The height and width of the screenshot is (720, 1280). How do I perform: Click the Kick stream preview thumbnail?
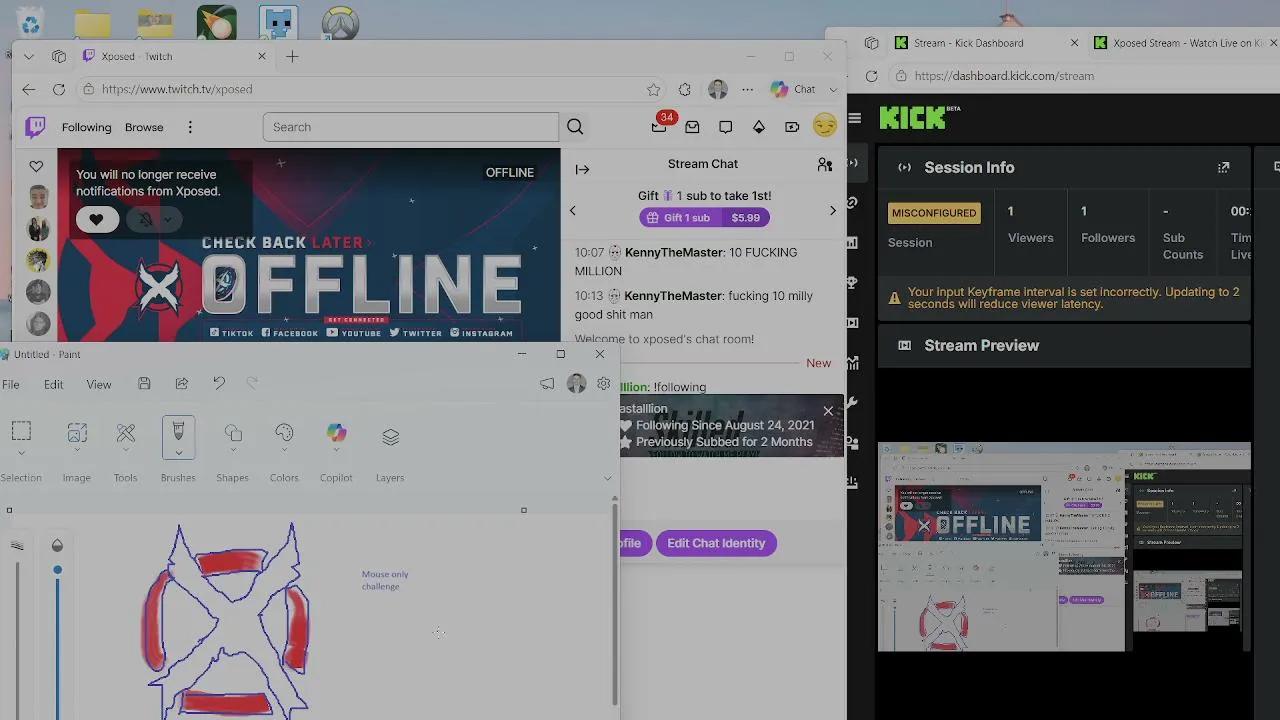1064,547
